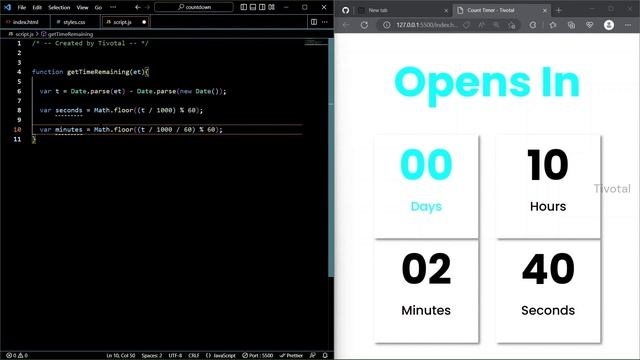The height and width of the screenshot is (360, 640).
Task: Click the Prettier status bar item
Action: pyautogui.click(x=291, y=356)
